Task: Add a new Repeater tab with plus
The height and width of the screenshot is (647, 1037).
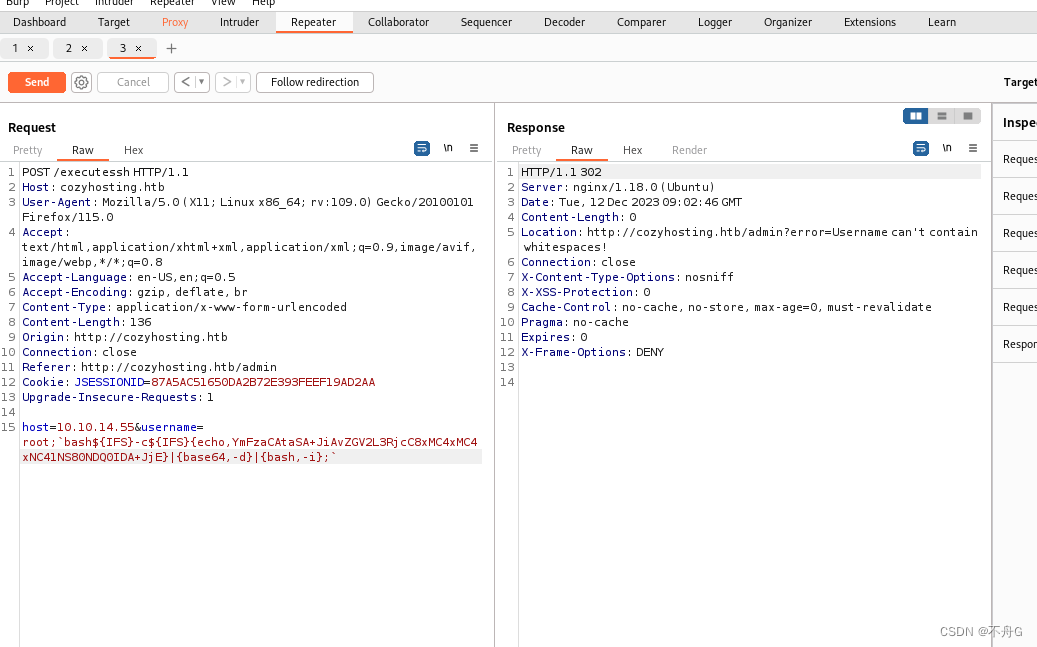Action: (171, 48)
